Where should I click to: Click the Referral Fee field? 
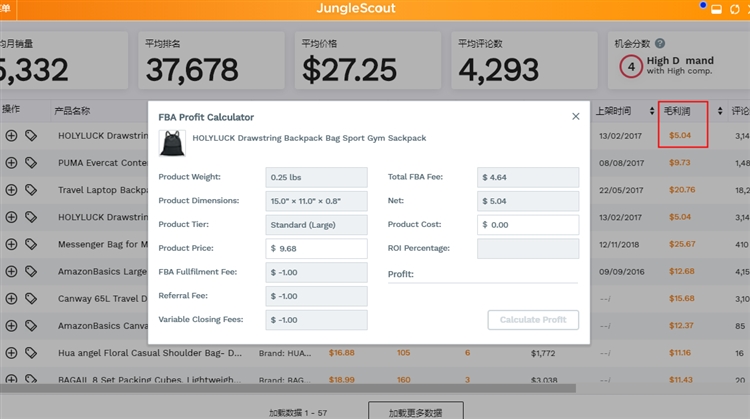(316, 296)
